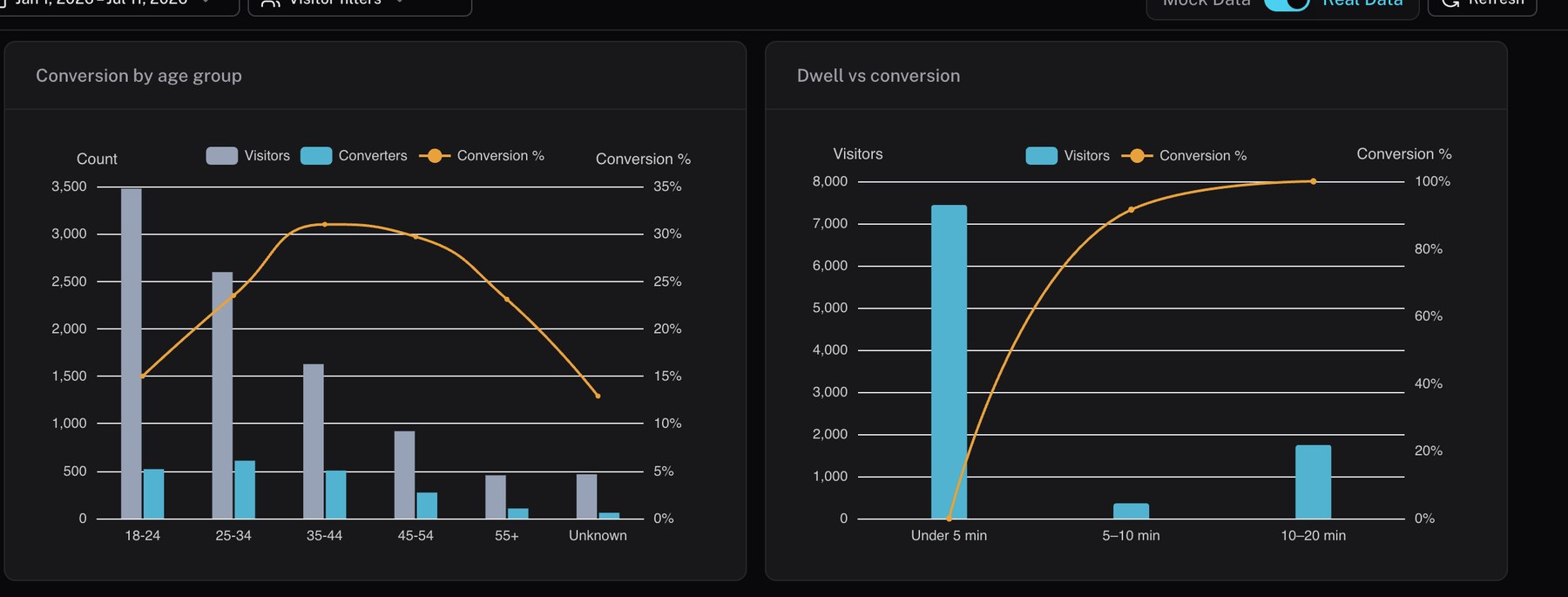Click the '5–10 min' axis label

click(x=1131, y=535)
